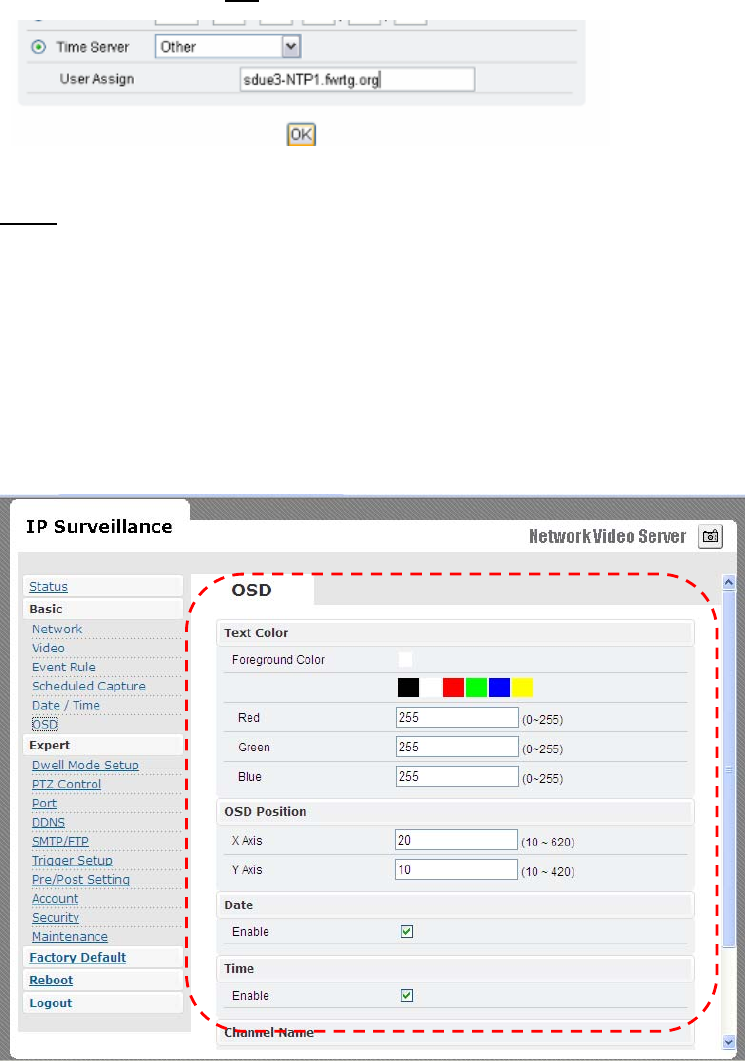This screenshot has height=1061, width=745.
Task: Open the Port settings link
Action: (44, 803)
